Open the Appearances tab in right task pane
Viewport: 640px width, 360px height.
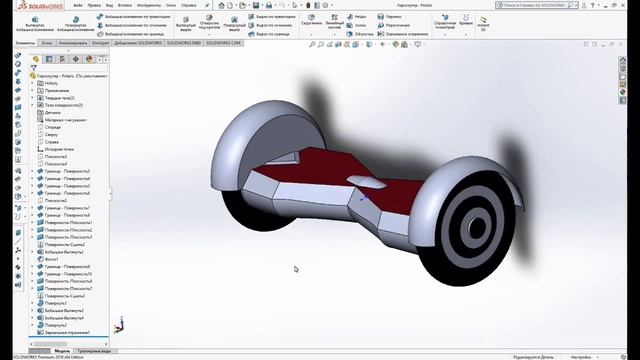point(622,92)
